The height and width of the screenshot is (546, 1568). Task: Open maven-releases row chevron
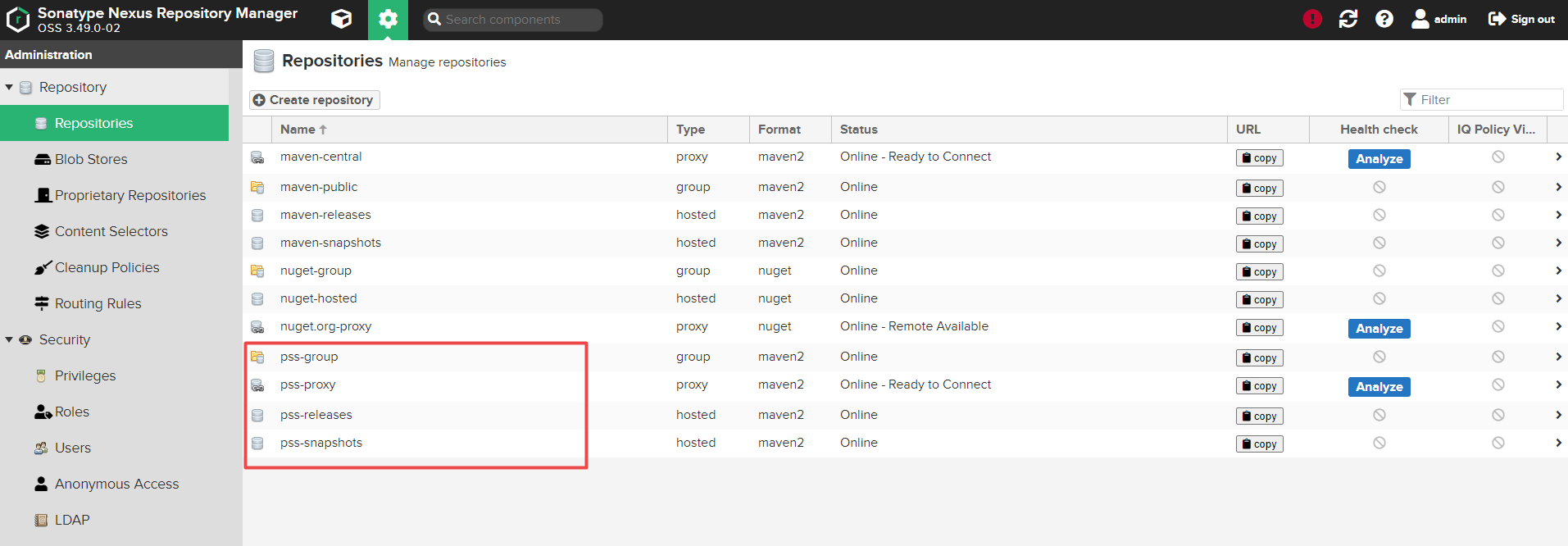1557,215
